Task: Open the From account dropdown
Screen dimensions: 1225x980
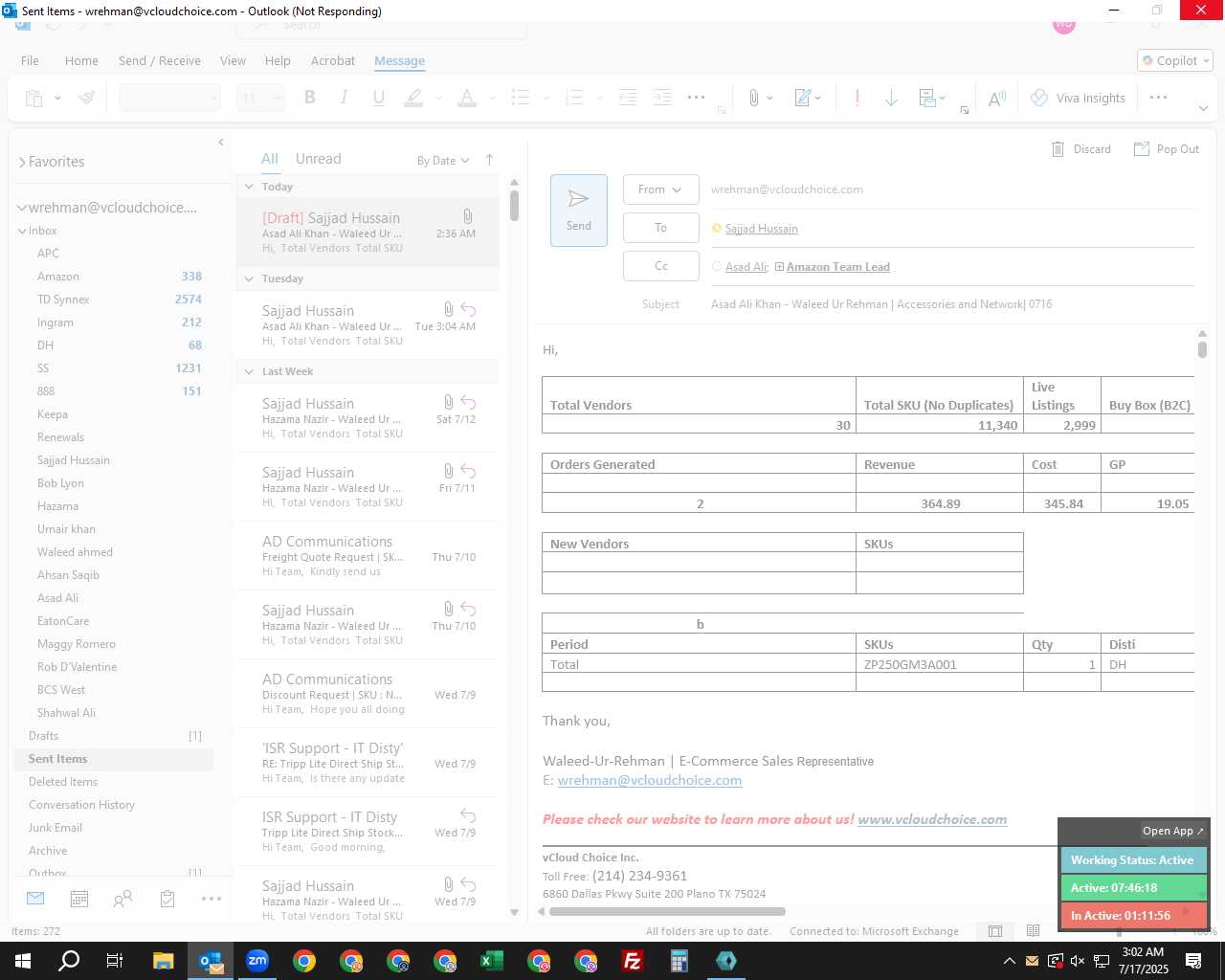Action: (660, 189)
